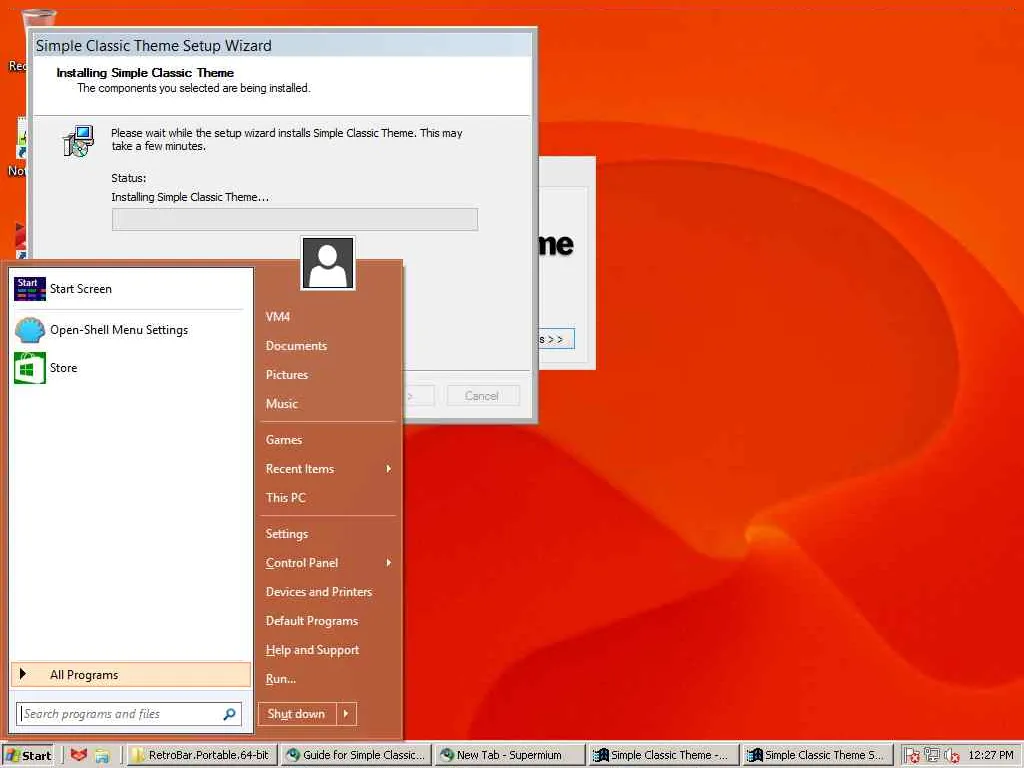The image size is (1024, 768).
Task: Click the Start Screen icon
Action: pos(29,289)
